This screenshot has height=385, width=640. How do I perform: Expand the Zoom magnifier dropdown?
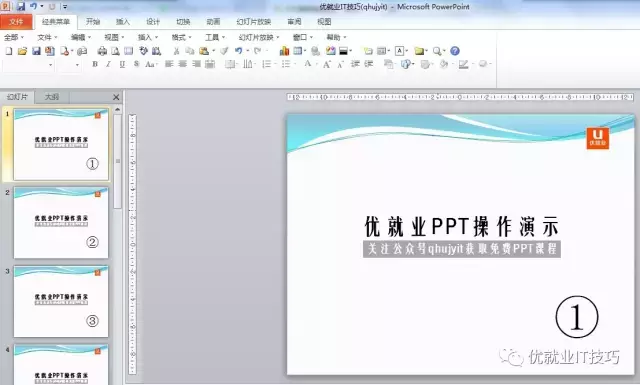click(444, 51)
